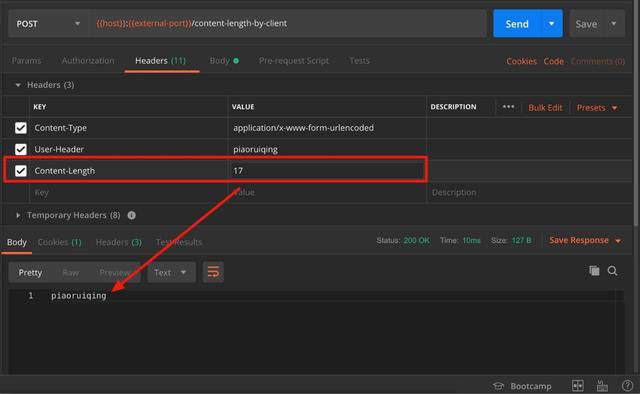
Task: Search the response with the magnifier icon
Action: click(612, 271)
